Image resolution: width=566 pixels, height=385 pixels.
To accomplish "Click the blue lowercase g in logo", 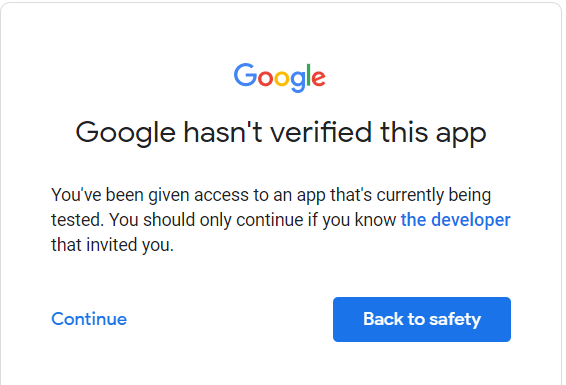I will pyautogui.click(x=299, y=82).
